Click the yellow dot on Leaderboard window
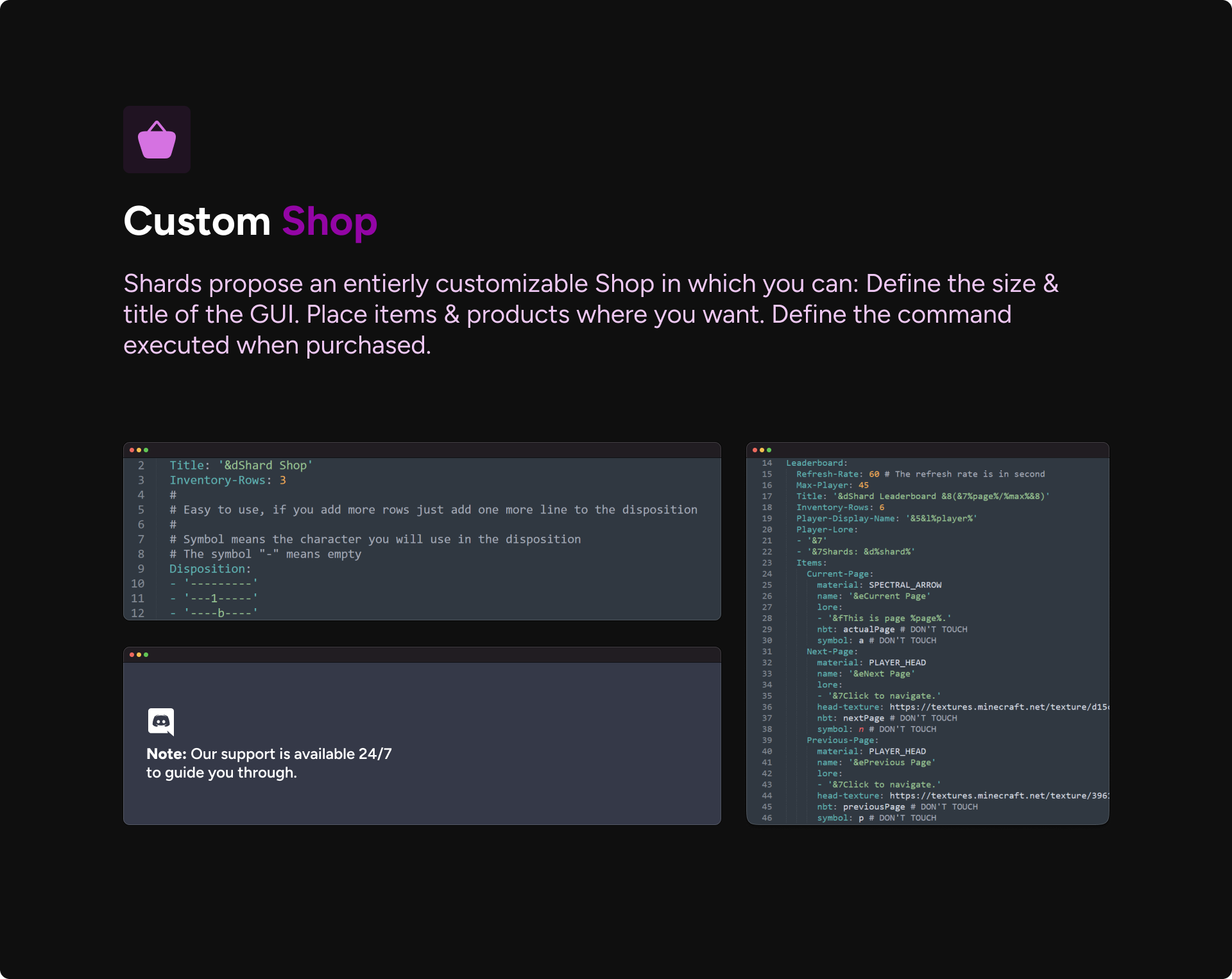The width and height of the screenshot is (1232, 979). [762, 450]
